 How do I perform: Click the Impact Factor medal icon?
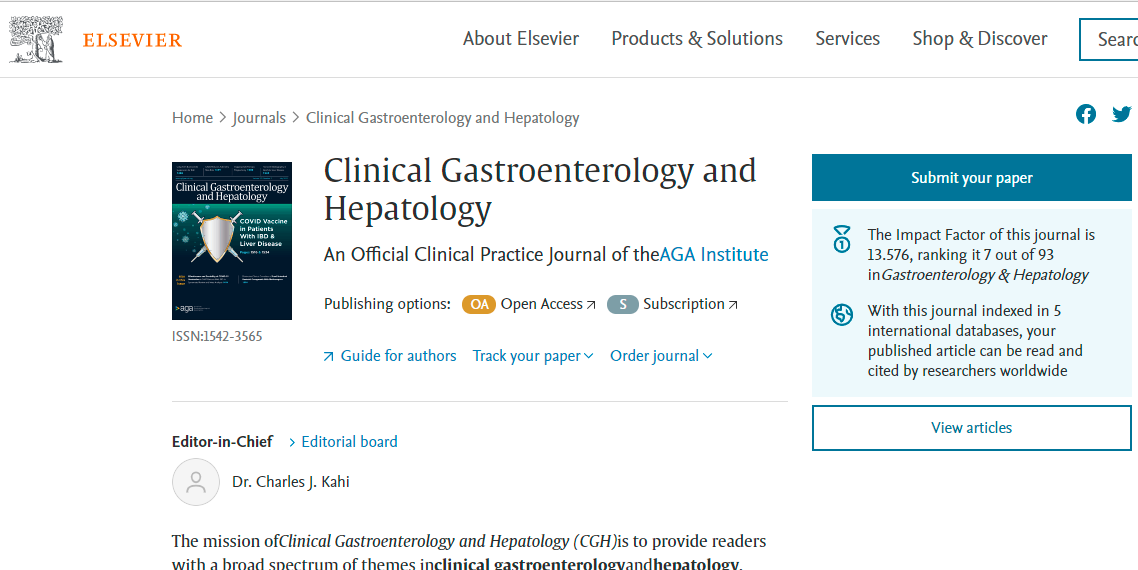[x=842, y=240]
